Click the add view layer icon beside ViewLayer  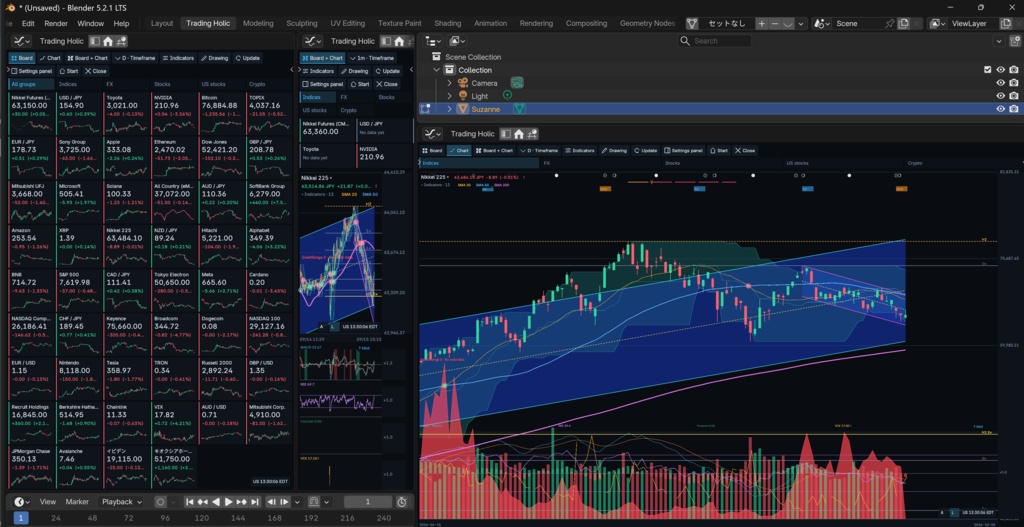click(x=1006, y=24)
